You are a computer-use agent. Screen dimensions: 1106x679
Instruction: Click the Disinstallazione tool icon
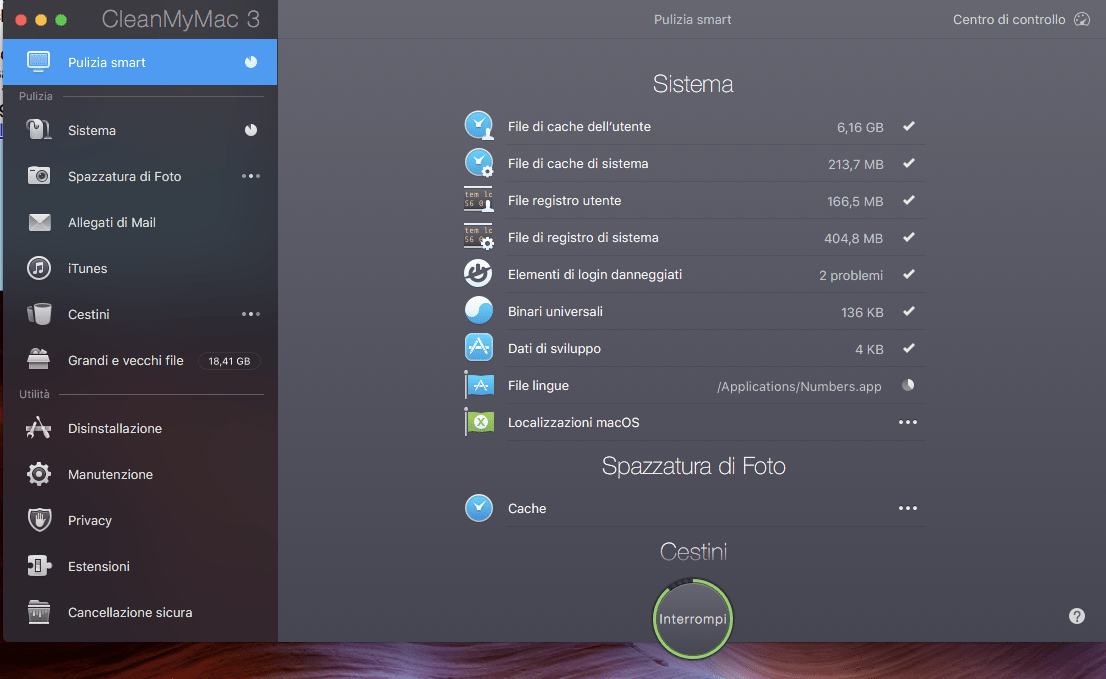tap(39, 428)
